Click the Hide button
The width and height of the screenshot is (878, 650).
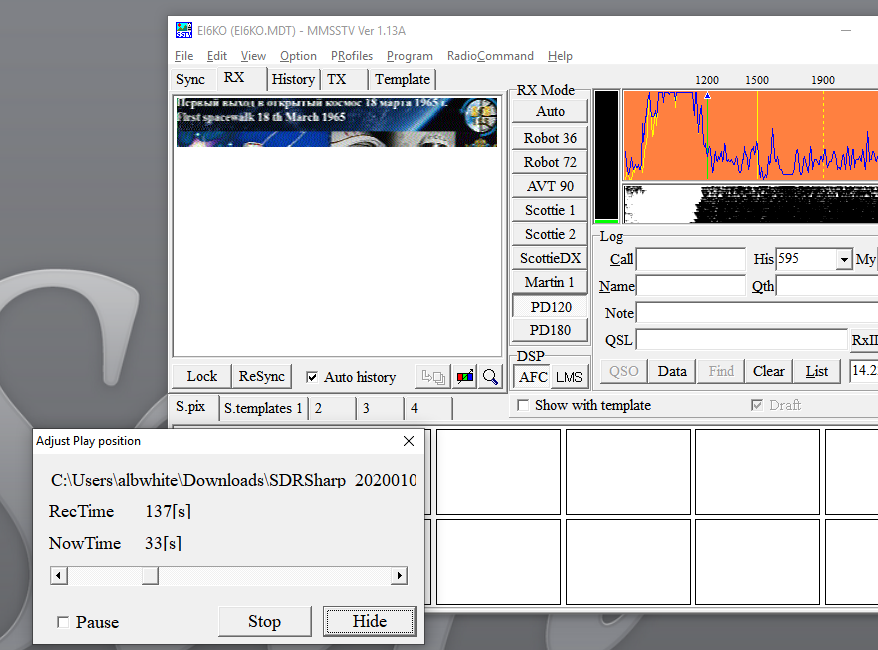370,621
